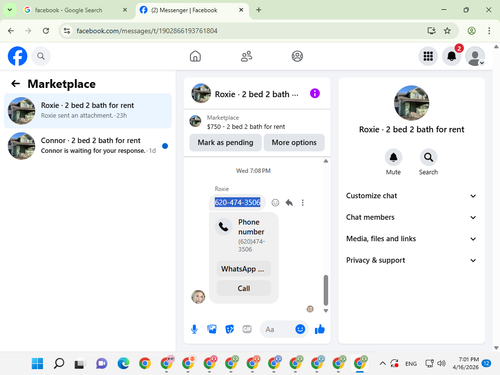Go back one page in Chrome
Viewport: 500px width, 375px height.
(x=11, y=31)
